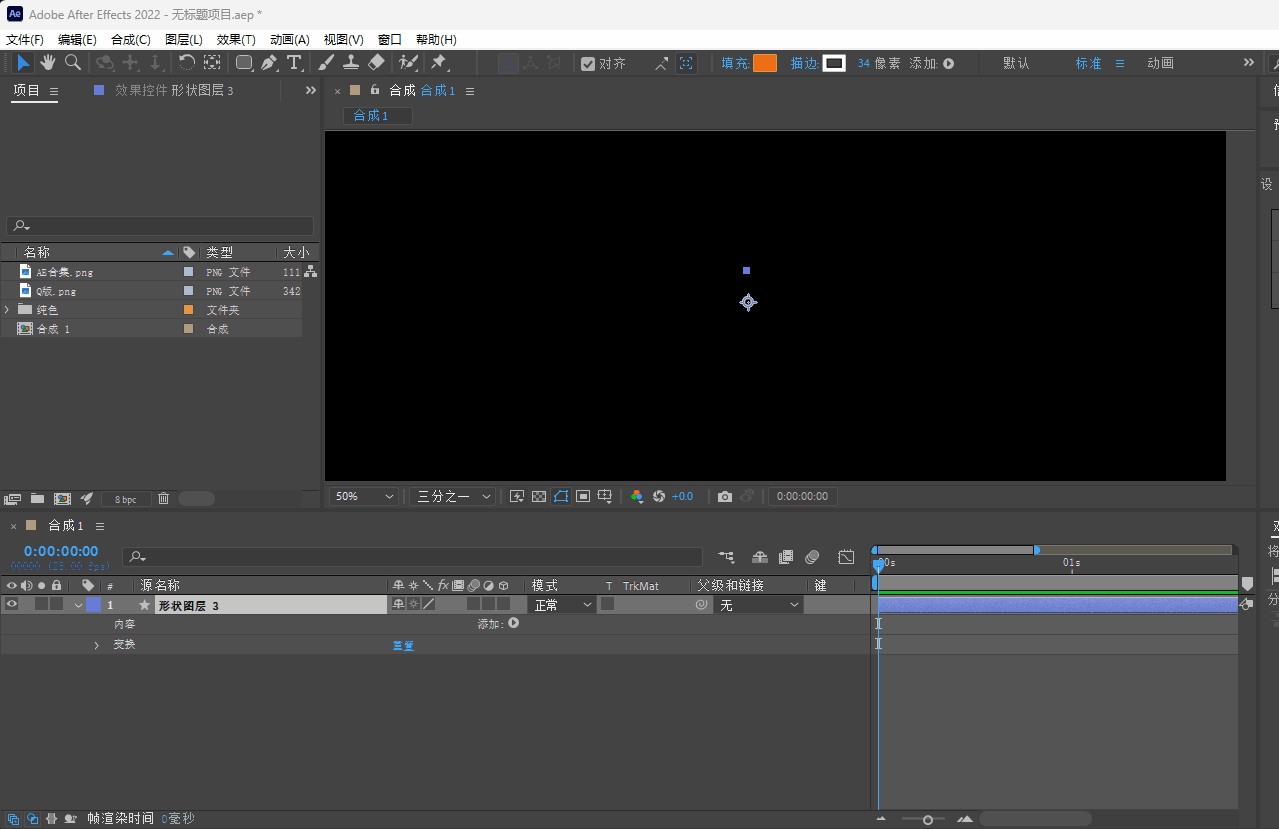The height and width of the screenshot is (829, 1279).
Task: Select the Brush tool
Action: [326, 63]
